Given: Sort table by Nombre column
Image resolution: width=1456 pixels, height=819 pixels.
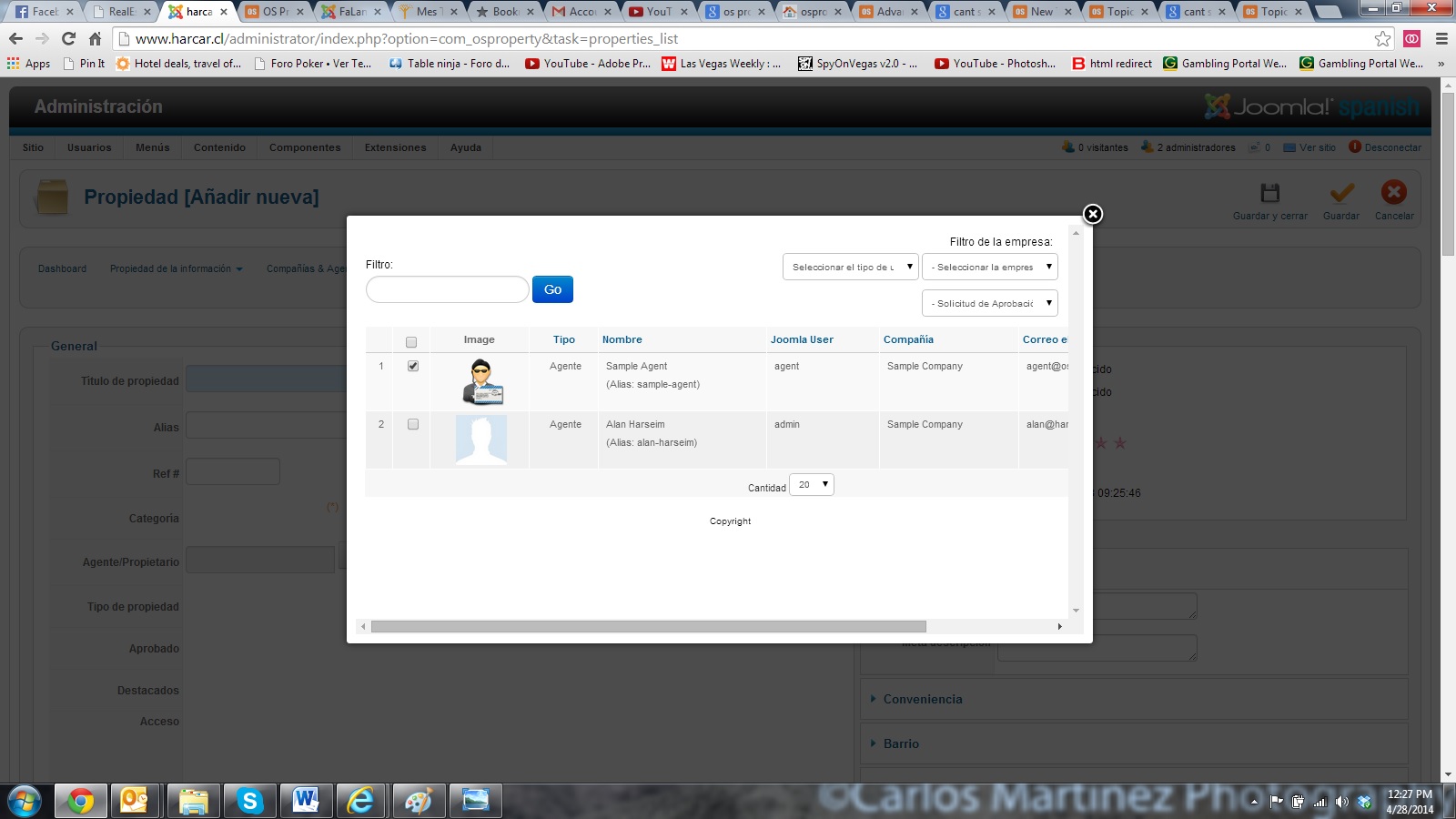Looking at the screenshot, I should click(x=622, y=339).
